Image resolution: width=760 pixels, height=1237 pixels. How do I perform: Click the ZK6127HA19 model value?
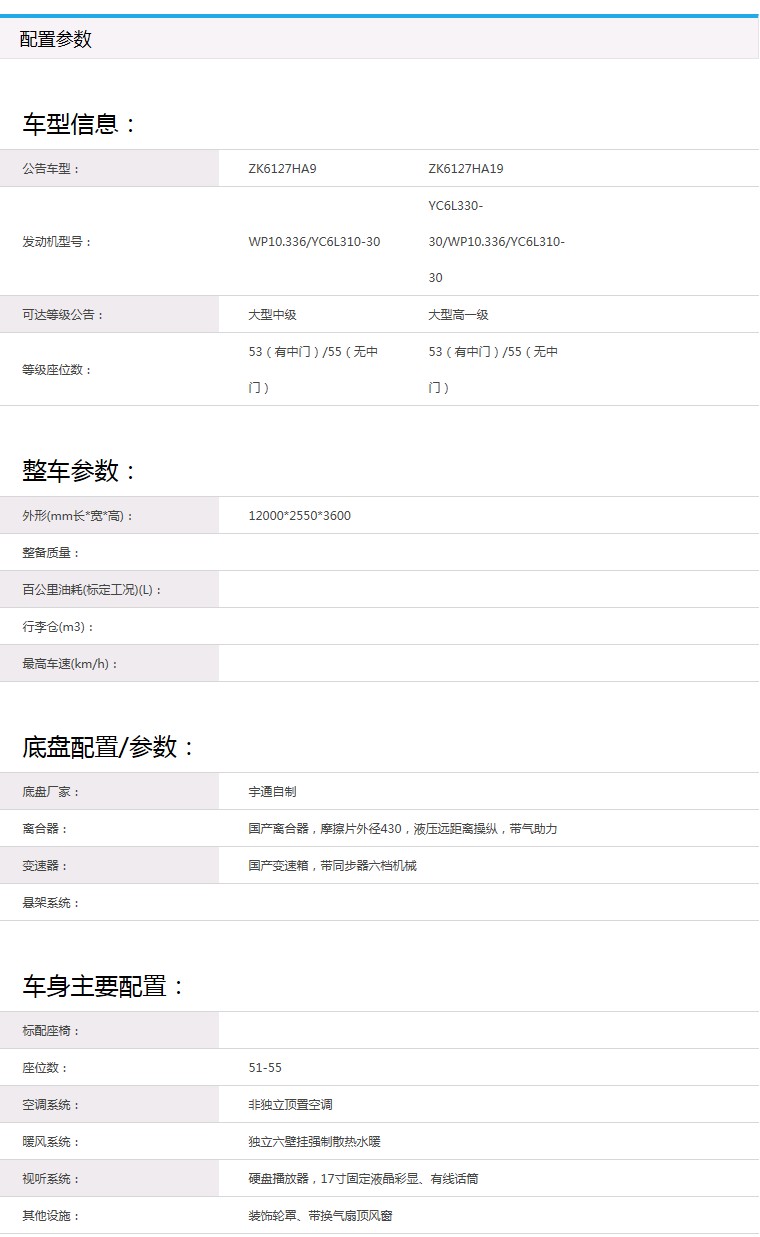[x=466, y=168]
